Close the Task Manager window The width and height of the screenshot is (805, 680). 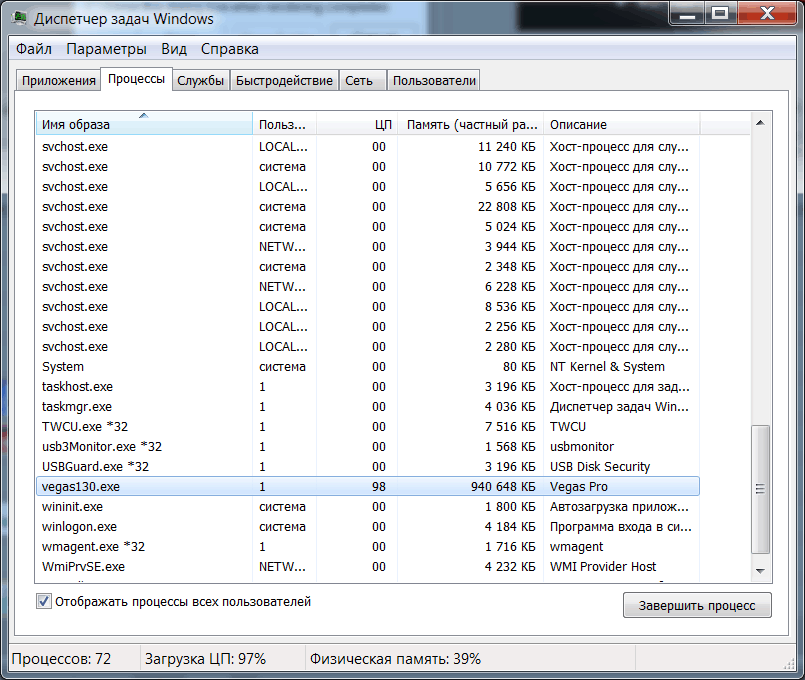click(766, 13)
